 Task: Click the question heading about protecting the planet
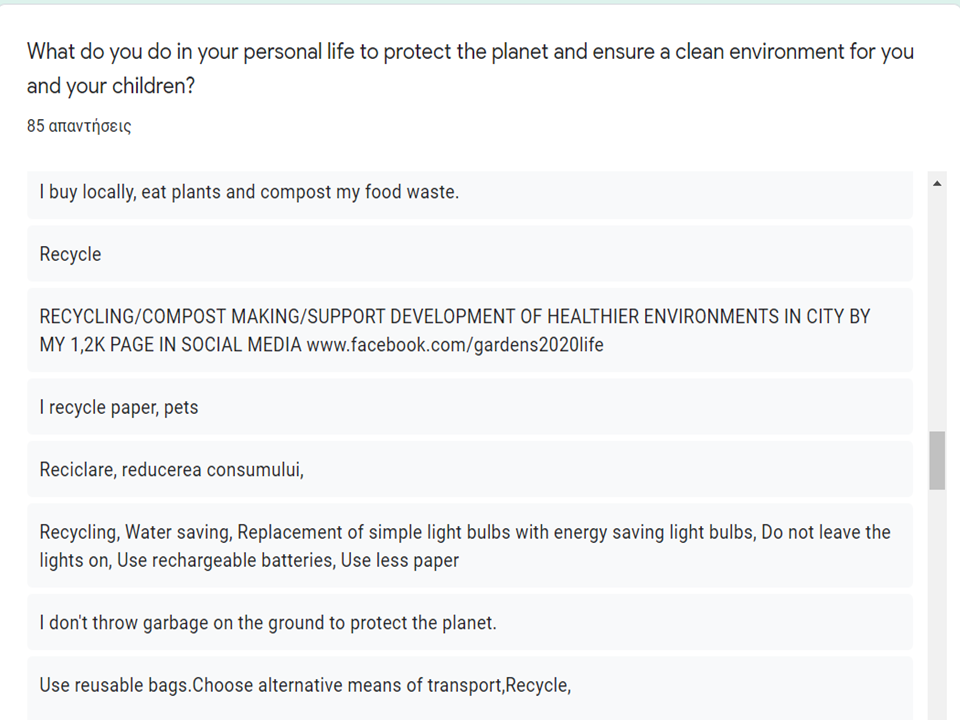point(470,52)
